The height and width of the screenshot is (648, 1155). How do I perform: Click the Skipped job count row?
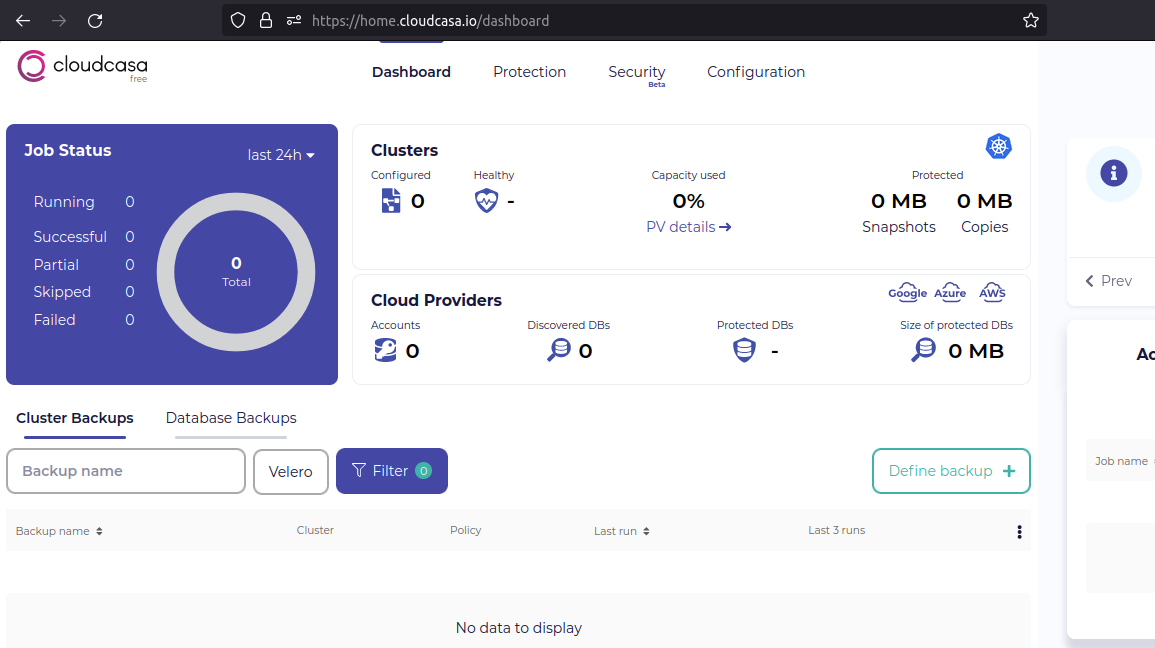(84, 292)
